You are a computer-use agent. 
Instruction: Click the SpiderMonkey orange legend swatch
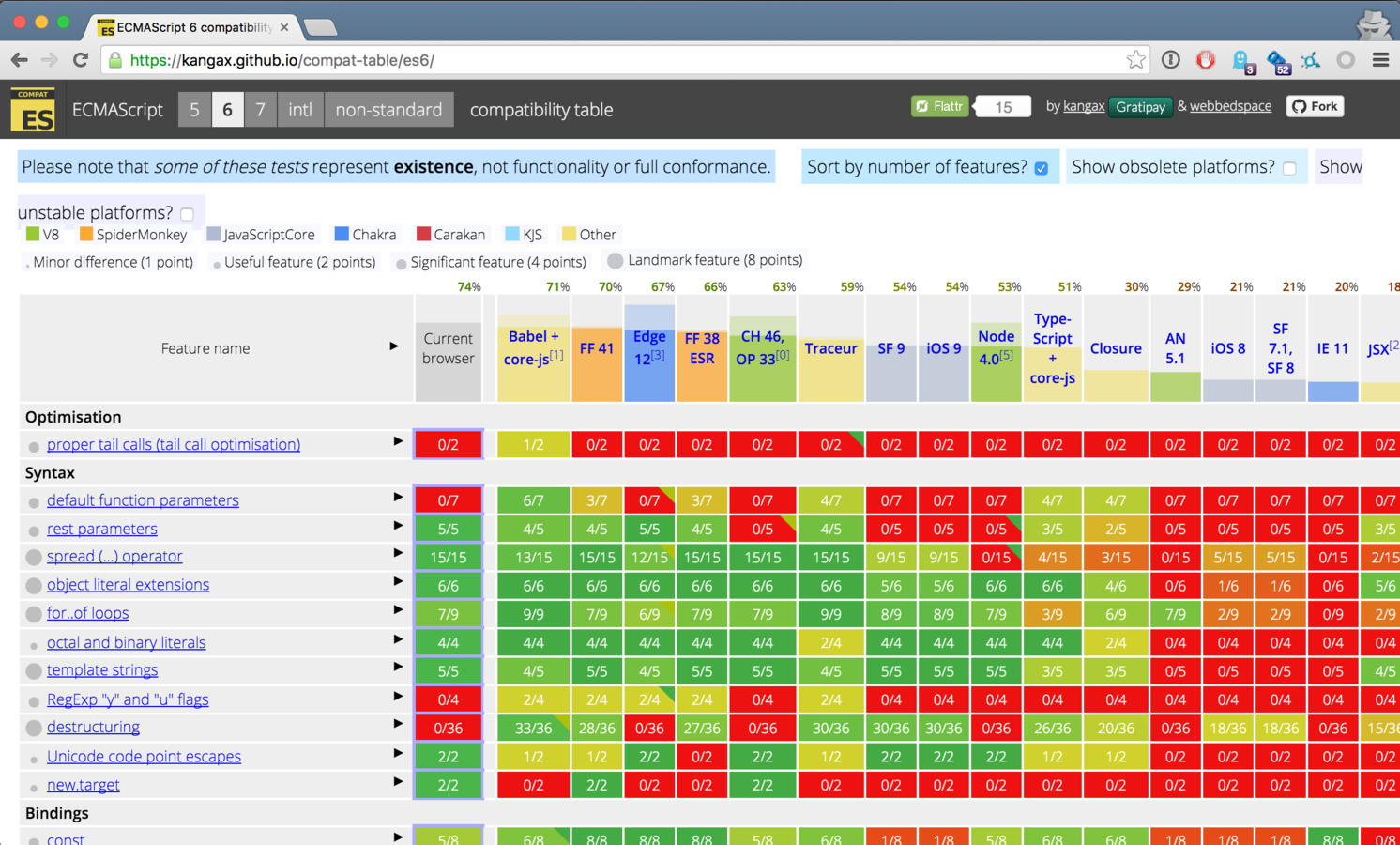(x=86, y=234)
